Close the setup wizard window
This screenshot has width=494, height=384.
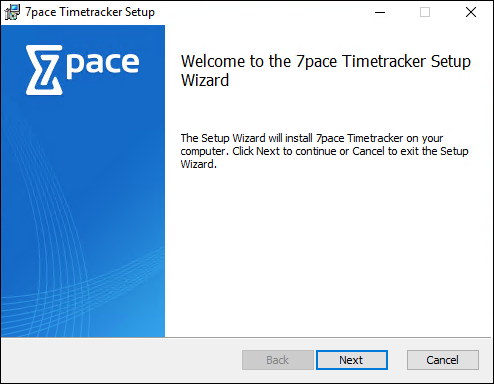(471, 12)
